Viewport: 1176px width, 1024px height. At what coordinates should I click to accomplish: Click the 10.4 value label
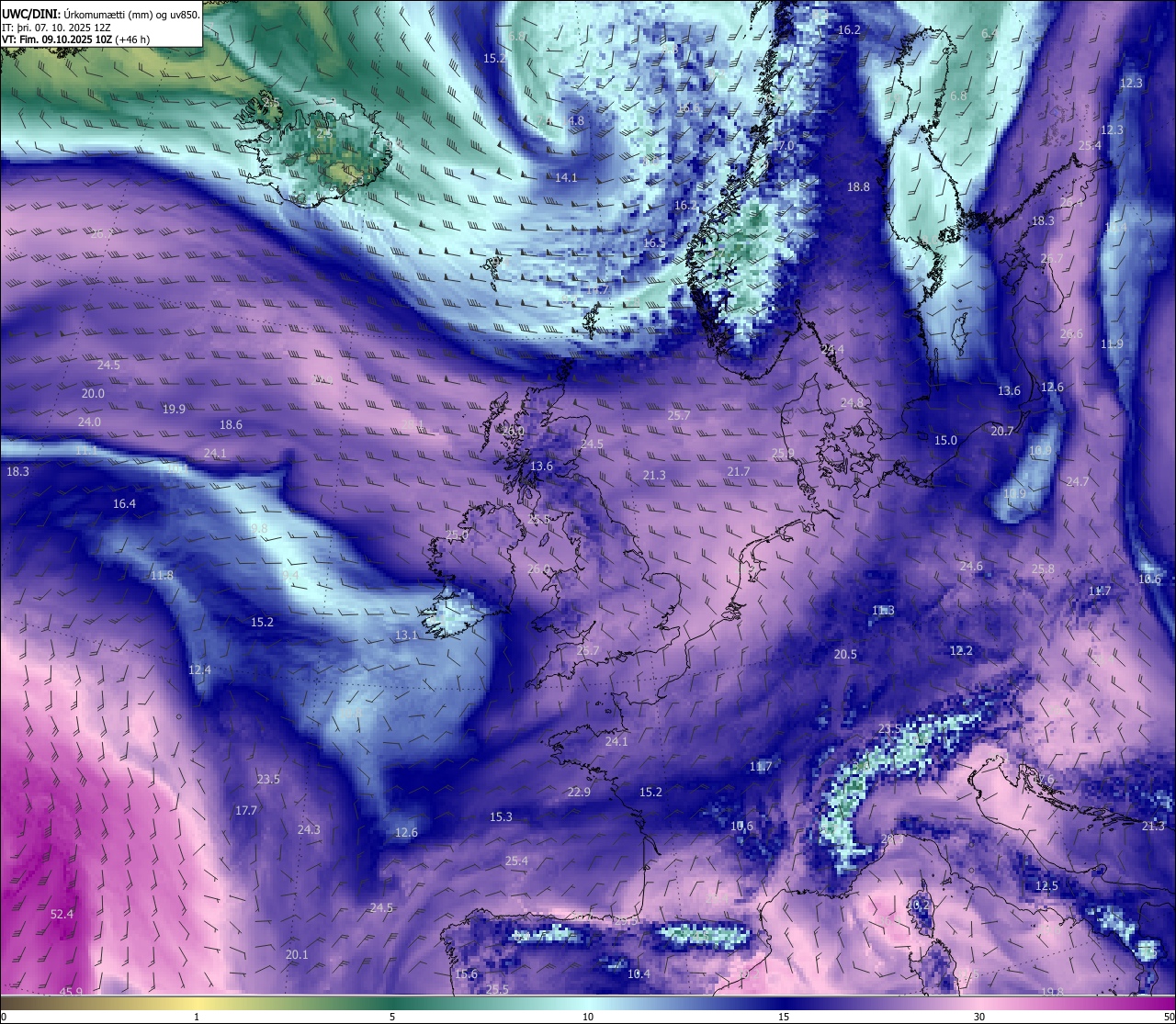pyautogui.click(x=639, y=973)
